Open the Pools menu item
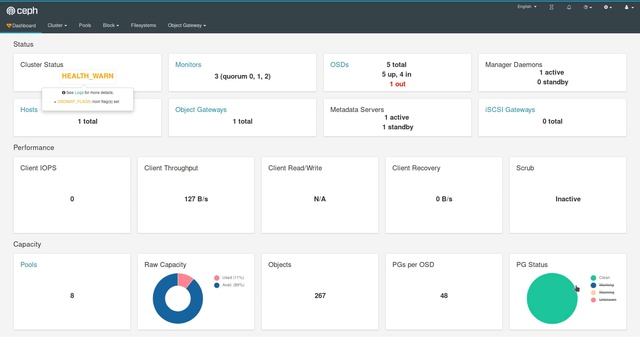The image size is (640, 360). point(85,25)
